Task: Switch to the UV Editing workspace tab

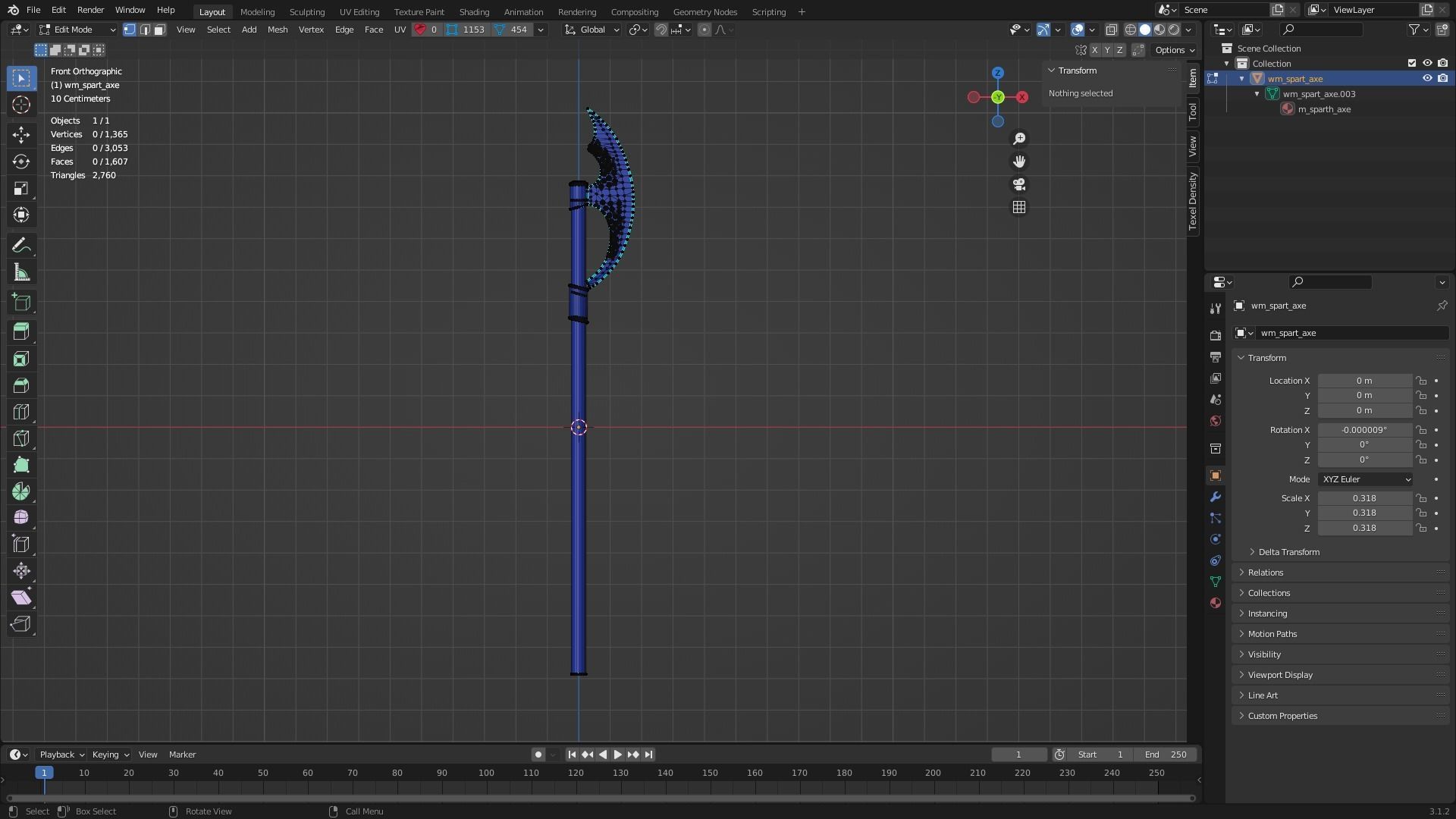Action: coord(359,11)
